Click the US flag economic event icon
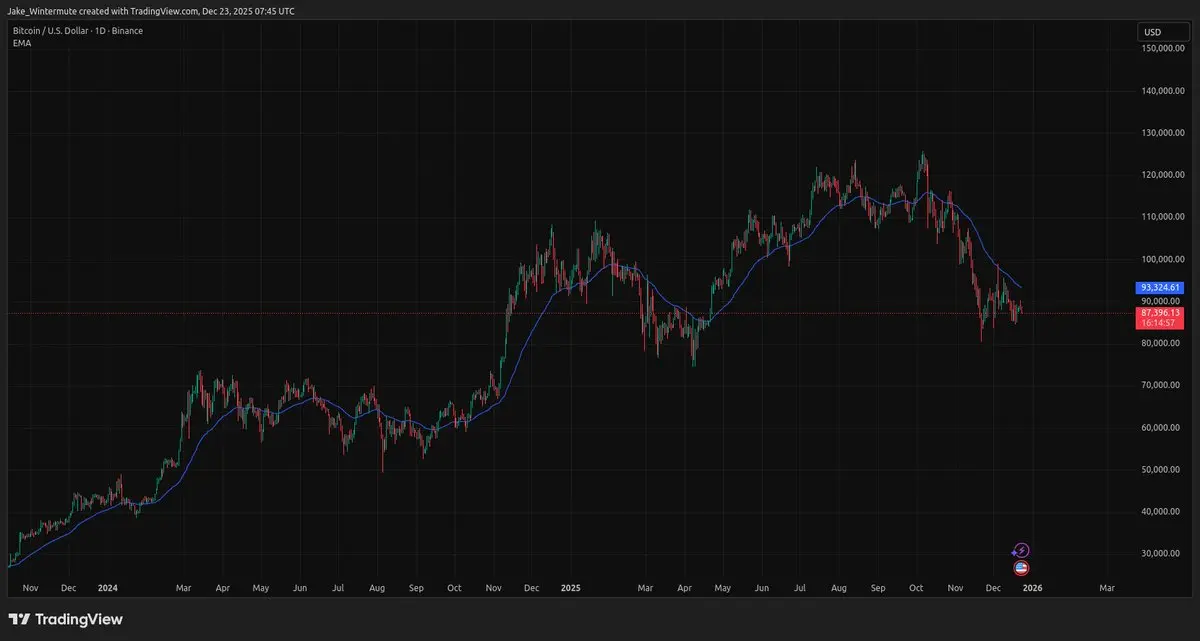This screenshot has width=1200, height=641. tap(1020, 567)
